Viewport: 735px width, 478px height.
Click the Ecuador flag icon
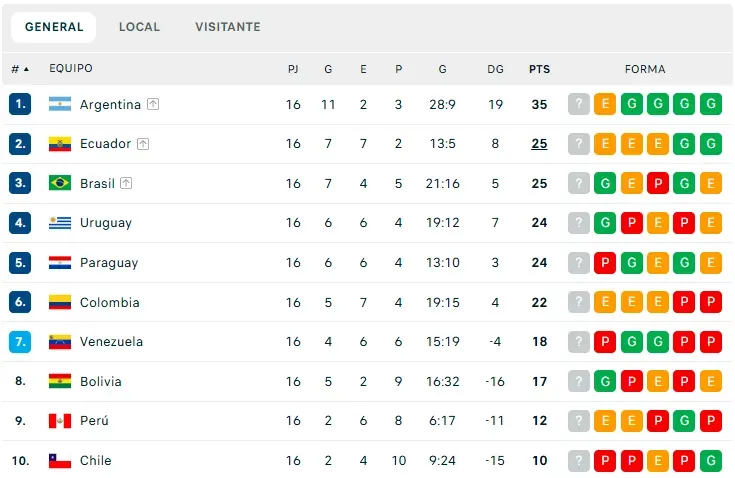point(60,144)
